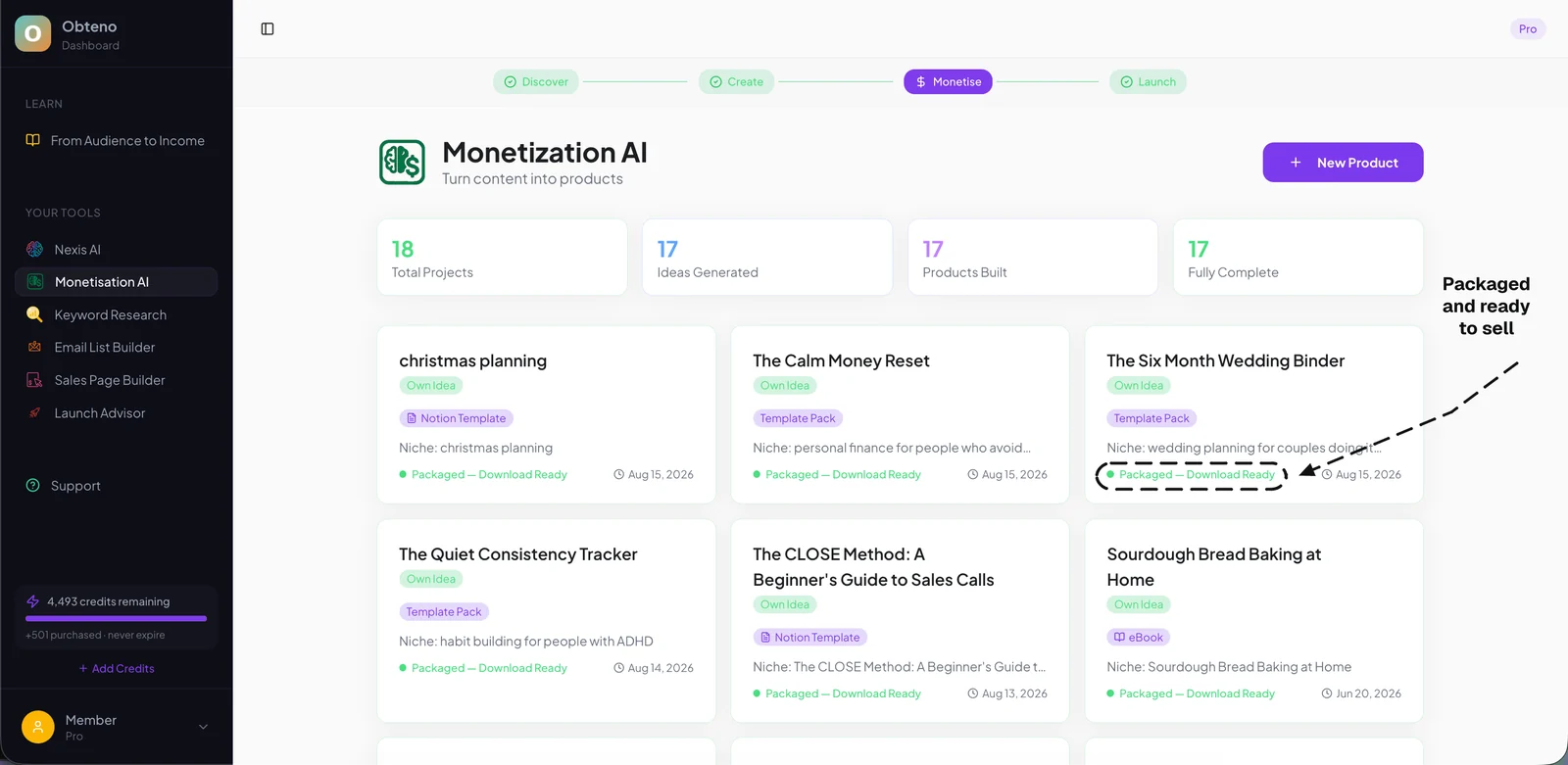Click the Fully Complete stat card
The height and width of the screenshot is (765, 1568).
click(1298, 258)
